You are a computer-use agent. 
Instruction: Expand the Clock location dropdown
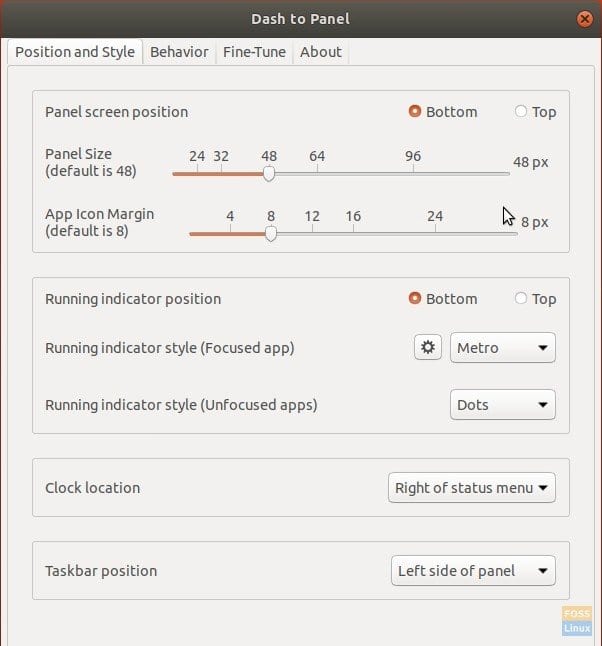click(472, 488)
